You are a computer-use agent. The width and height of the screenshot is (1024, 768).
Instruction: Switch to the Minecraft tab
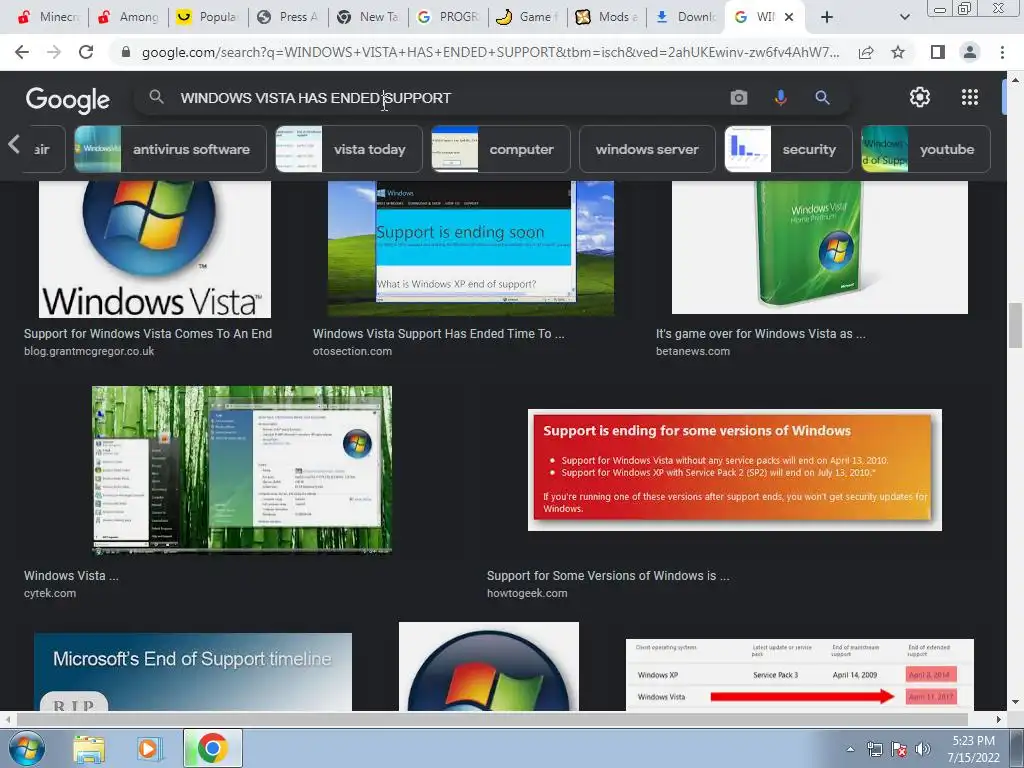48,17
